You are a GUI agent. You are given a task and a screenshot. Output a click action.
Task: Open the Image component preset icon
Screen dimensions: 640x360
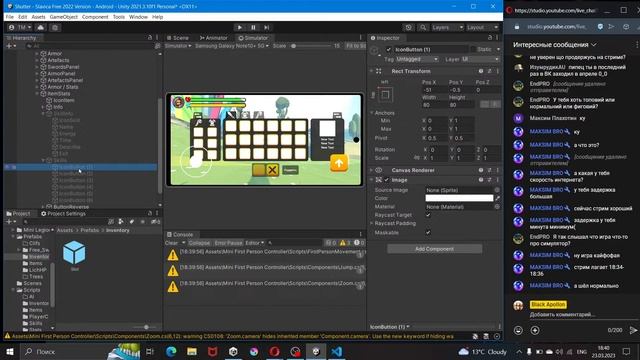(x=489, y=180)
